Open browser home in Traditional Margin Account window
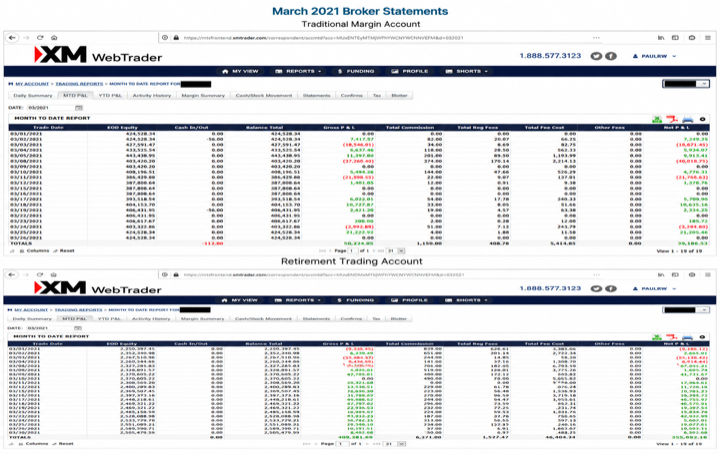The image size is (720, 454). coord(54,38)
